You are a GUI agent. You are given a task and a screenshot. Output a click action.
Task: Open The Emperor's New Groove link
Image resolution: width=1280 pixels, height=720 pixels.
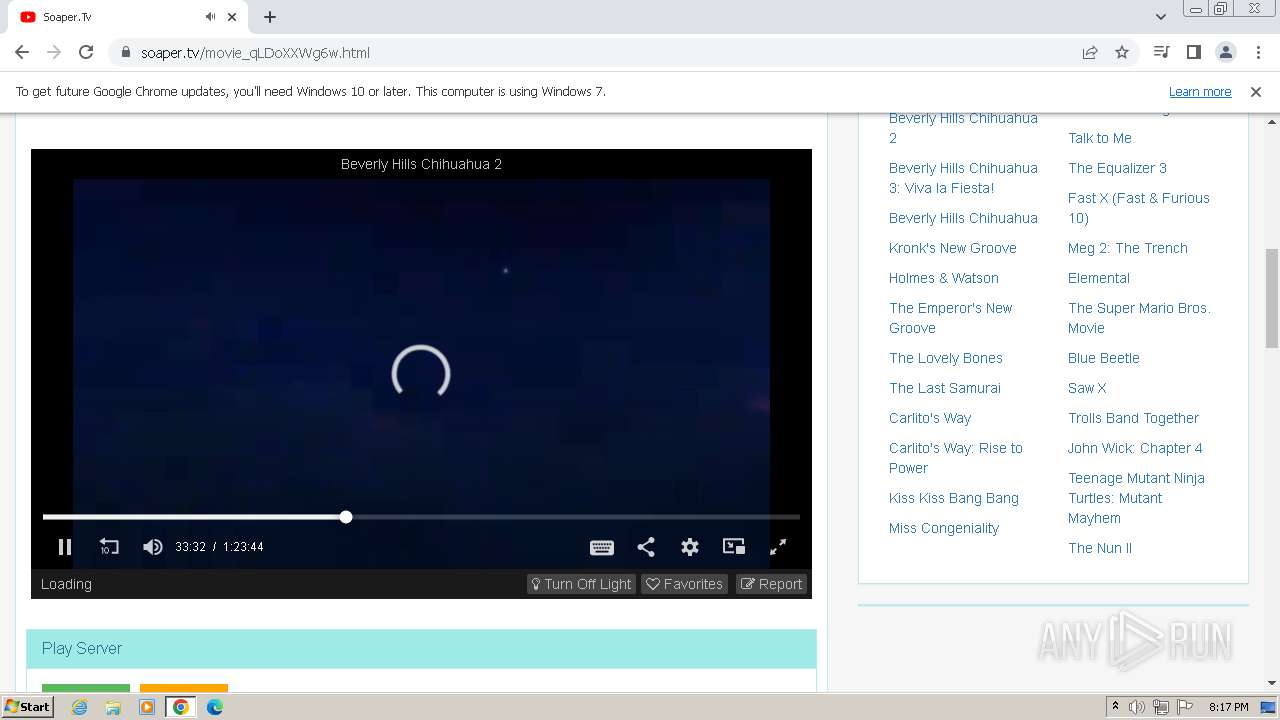click(x=950, y=318)
